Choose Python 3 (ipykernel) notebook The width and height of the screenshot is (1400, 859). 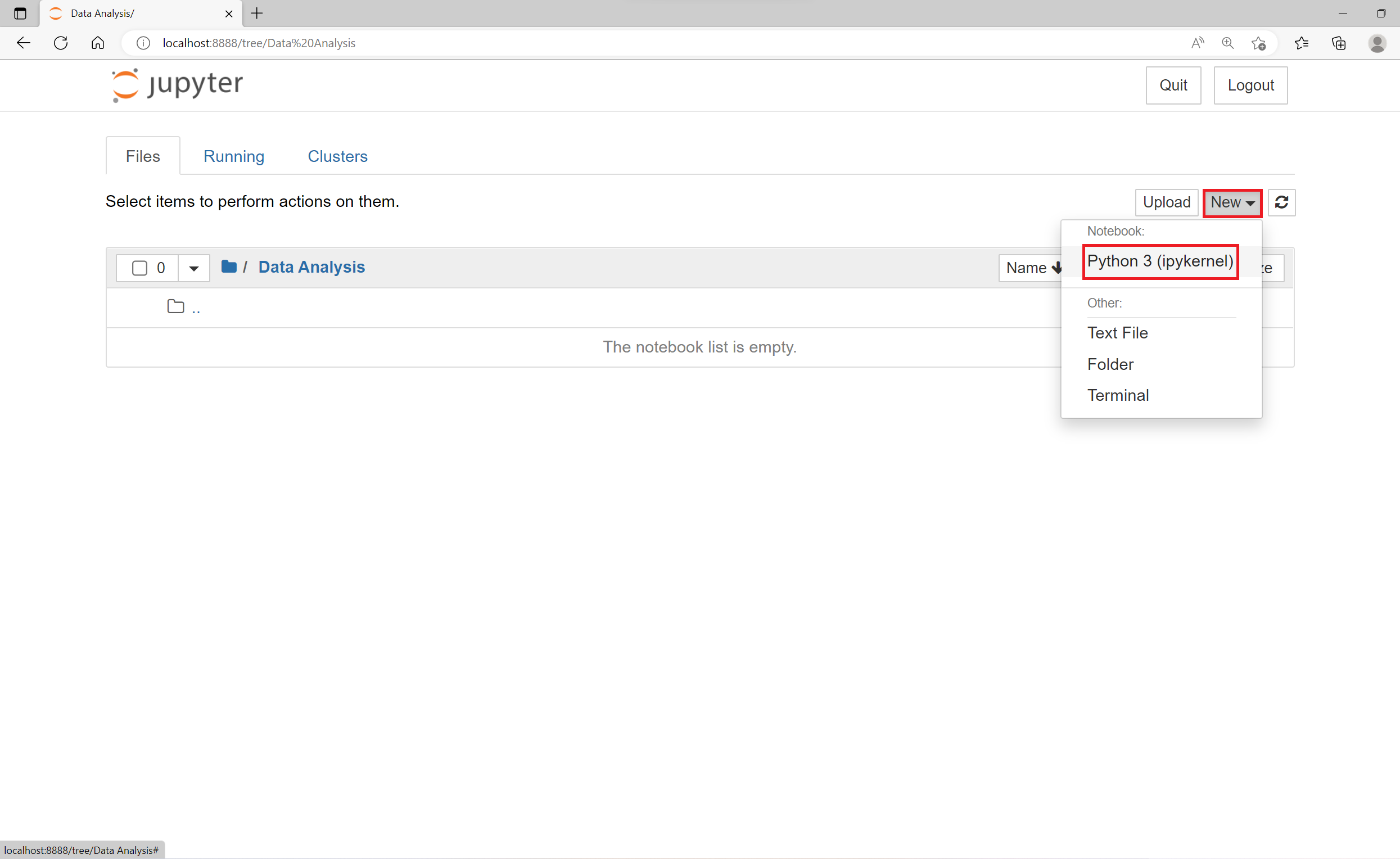point(1160,261)
